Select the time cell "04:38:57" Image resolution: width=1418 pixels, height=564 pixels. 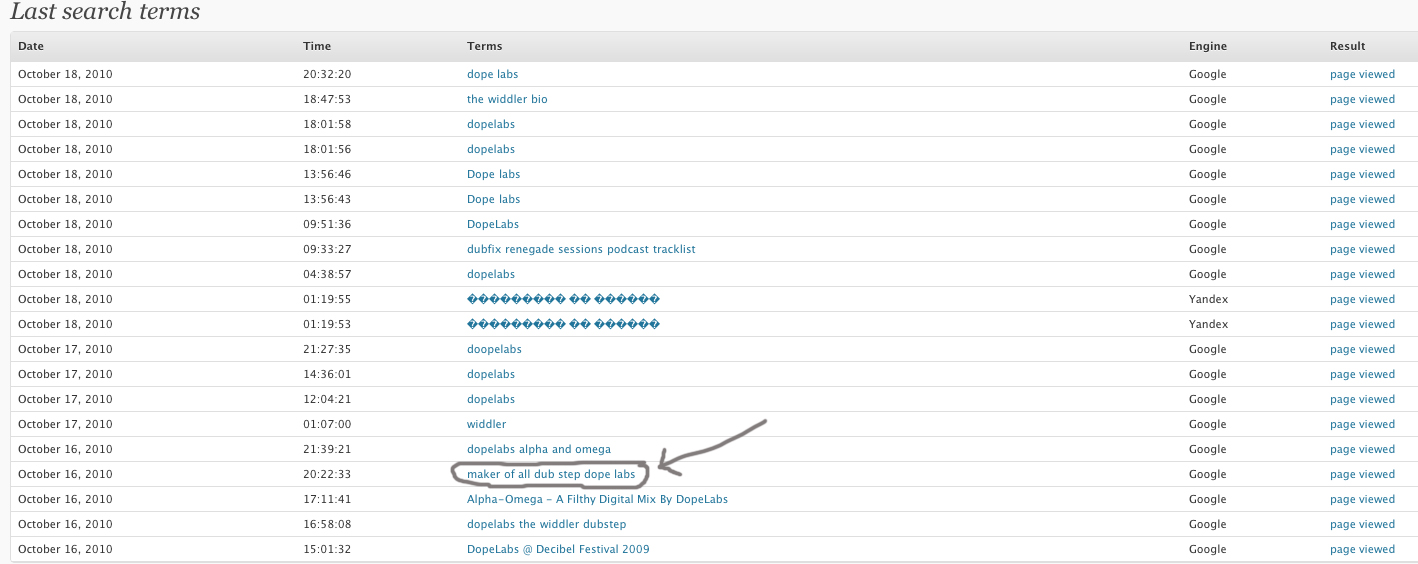point(327,274)
